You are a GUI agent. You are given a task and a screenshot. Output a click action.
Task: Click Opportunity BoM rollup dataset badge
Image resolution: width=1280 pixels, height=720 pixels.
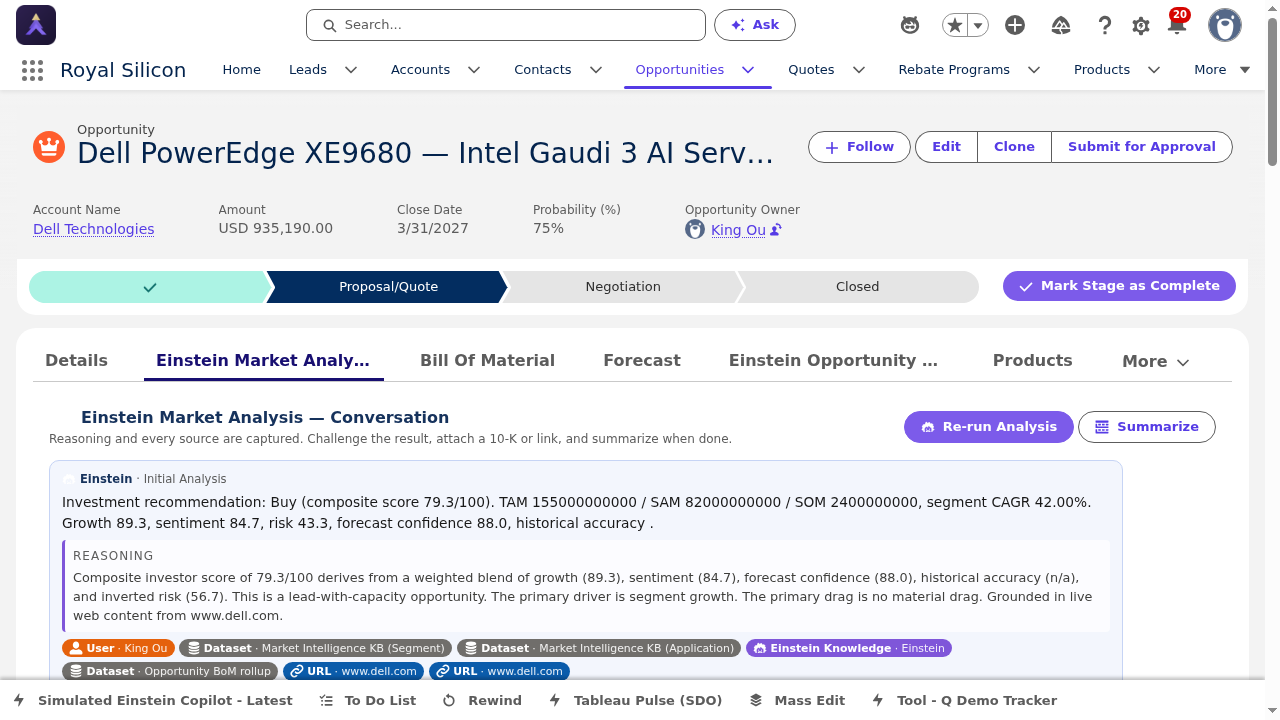click(171, 671)
